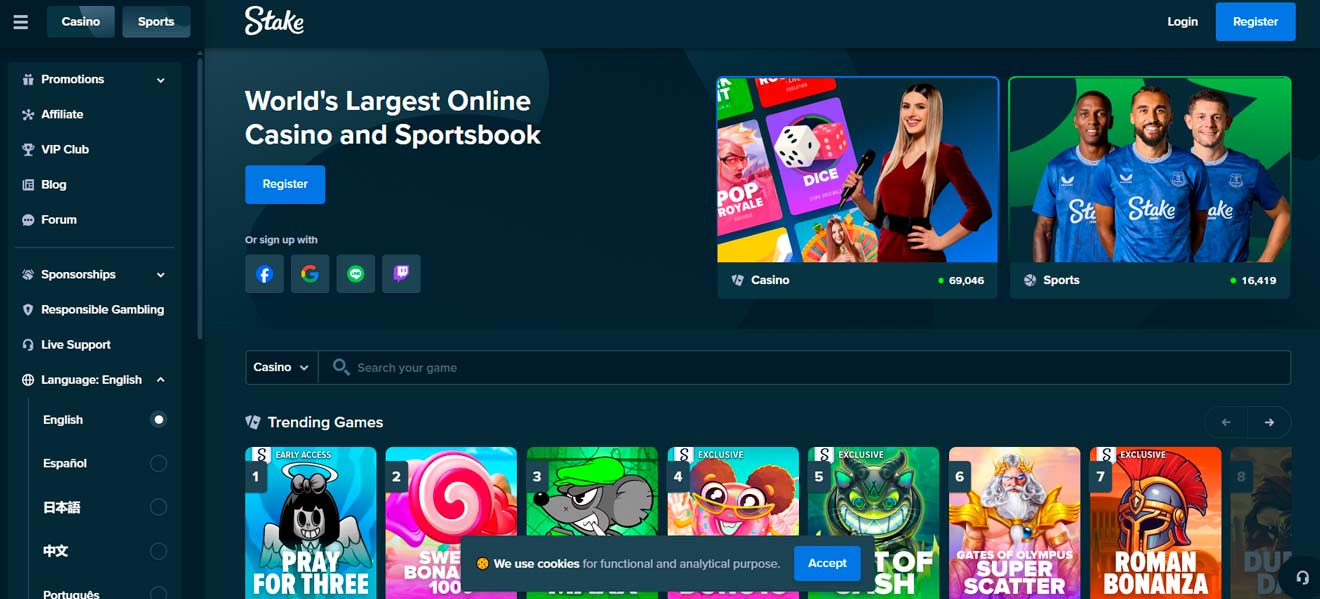
Task: Open the hamburger menu icon
Action: [x=20, y=21]
